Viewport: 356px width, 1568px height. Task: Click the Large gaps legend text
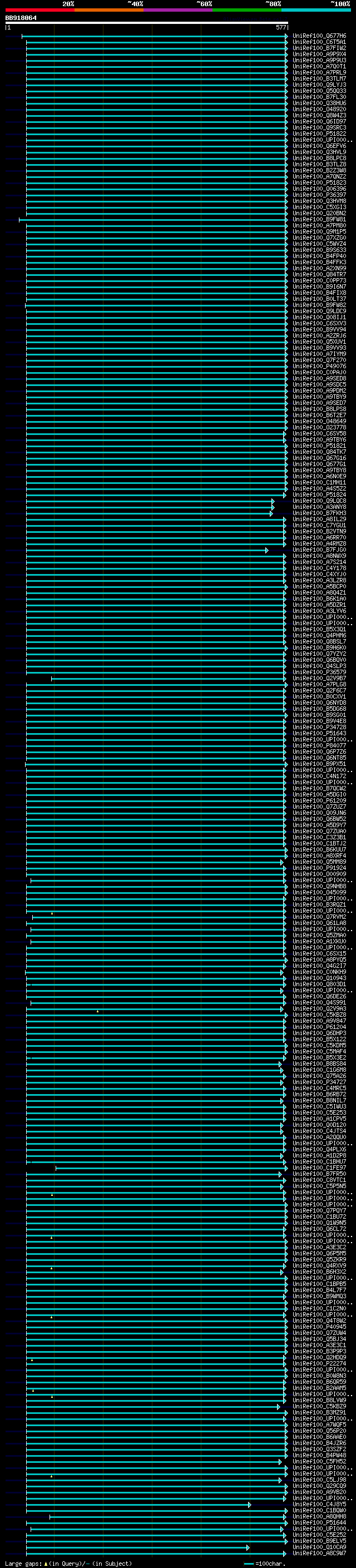(68, 1564)
